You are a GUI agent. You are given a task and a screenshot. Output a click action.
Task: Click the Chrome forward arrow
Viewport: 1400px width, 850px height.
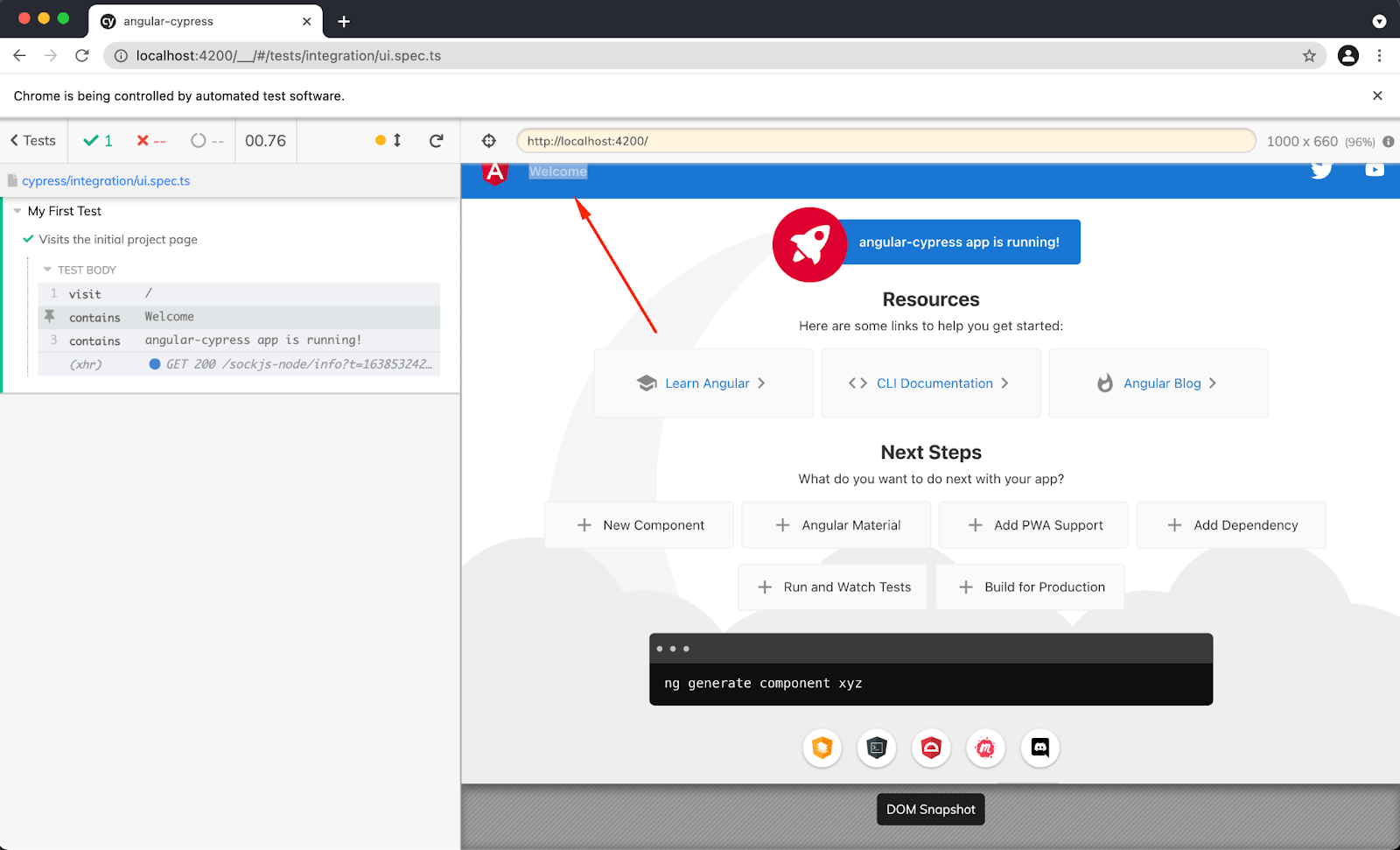click(x=51, y=55)
